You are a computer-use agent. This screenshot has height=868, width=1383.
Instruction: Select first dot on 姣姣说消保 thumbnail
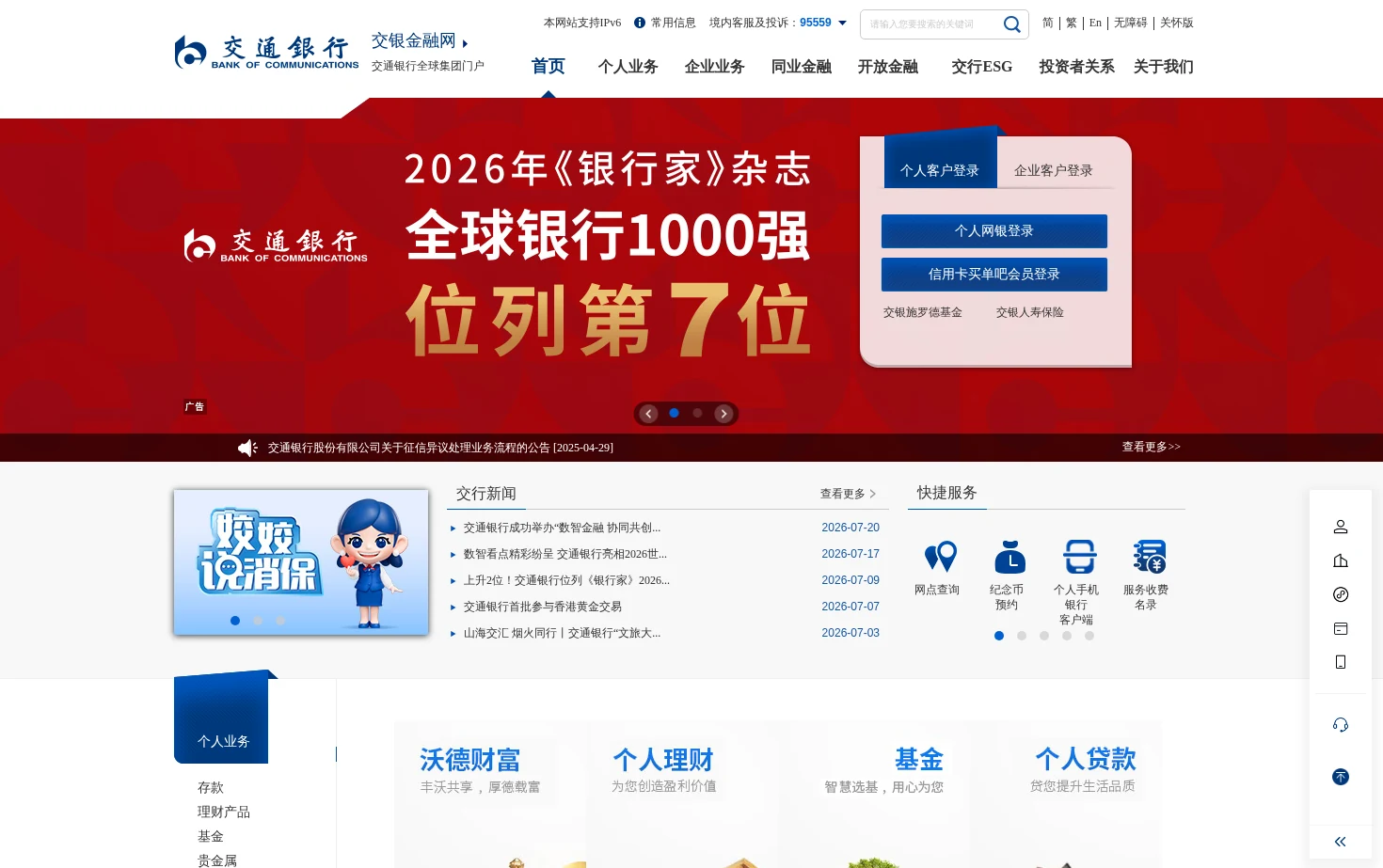(235, 621)
